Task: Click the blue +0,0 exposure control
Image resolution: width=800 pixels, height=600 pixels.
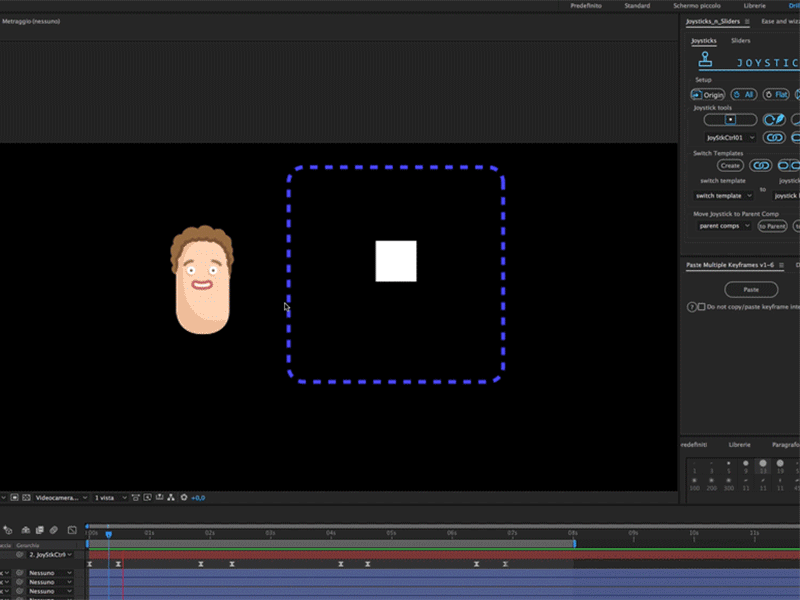Action: tap(197, 498)
